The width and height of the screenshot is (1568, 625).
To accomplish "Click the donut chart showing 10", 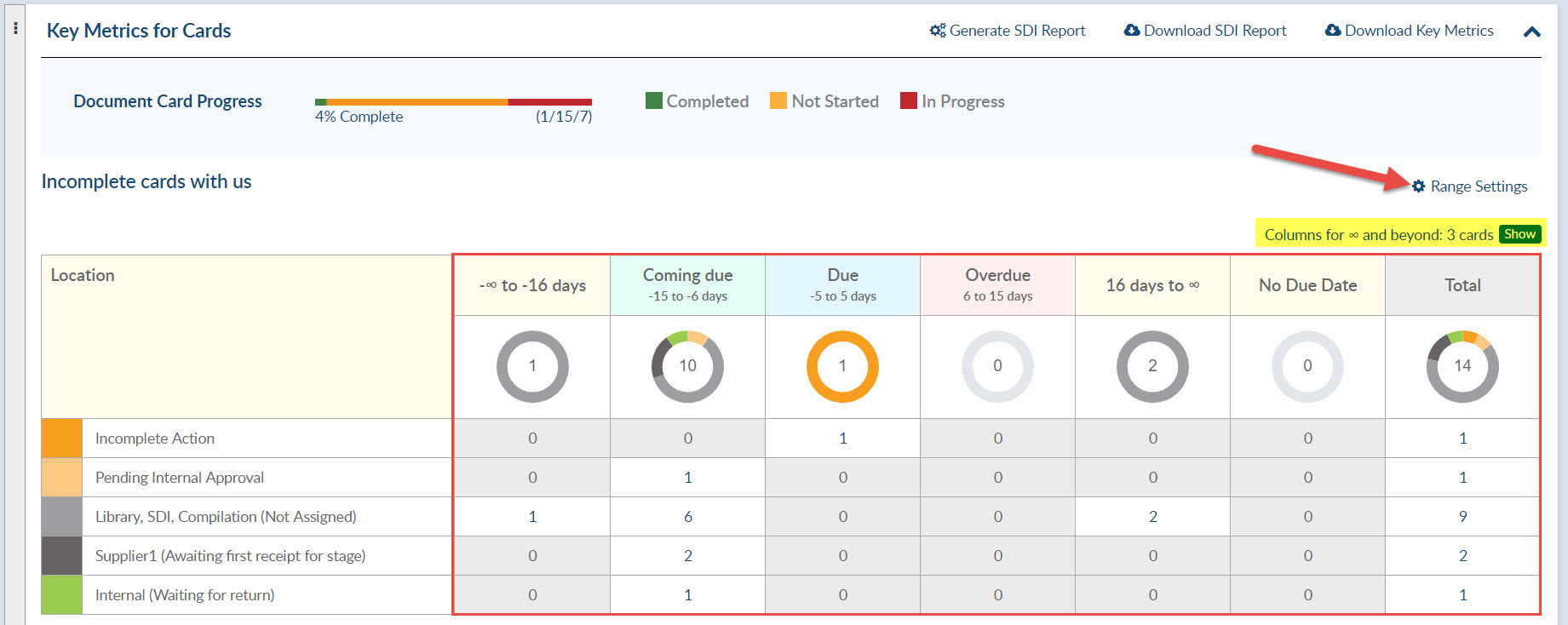I will [687, 366].
